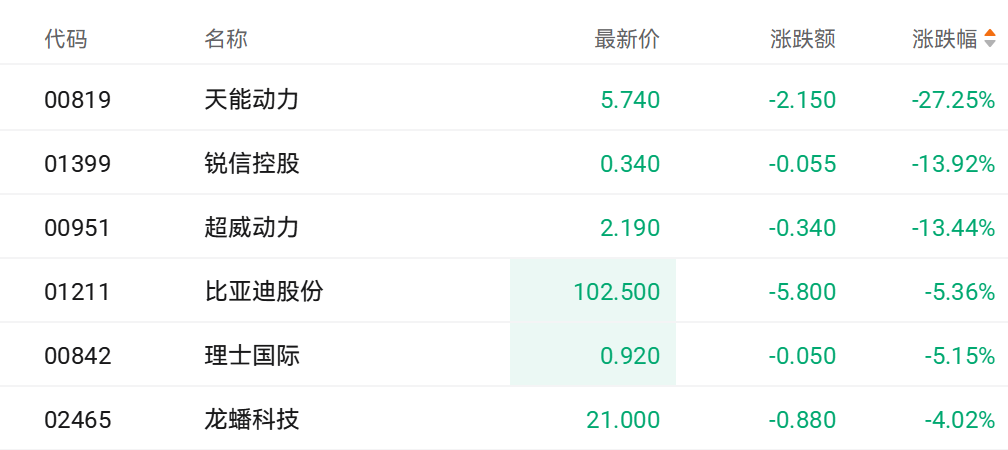Click highlighted price 102.500
This screenshot has width=1008, height=450.
616,292
